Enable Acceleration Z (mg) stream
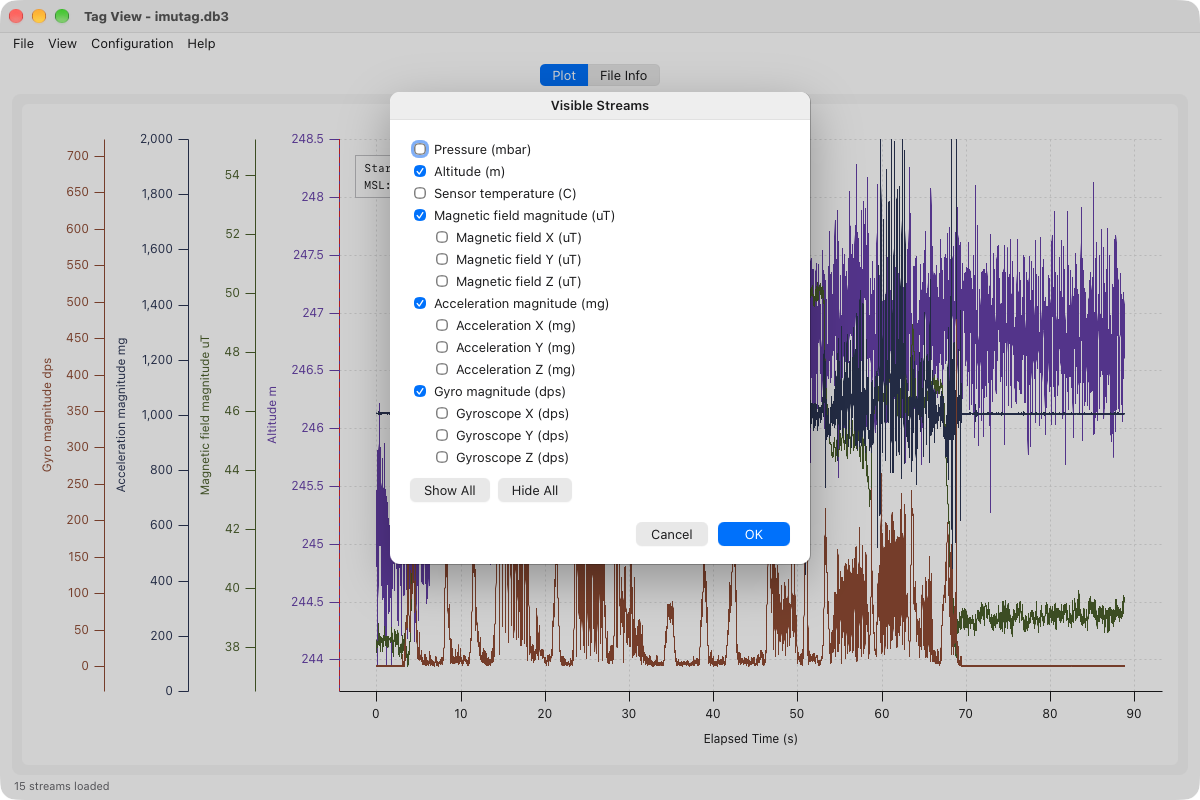 click(442, 369)
